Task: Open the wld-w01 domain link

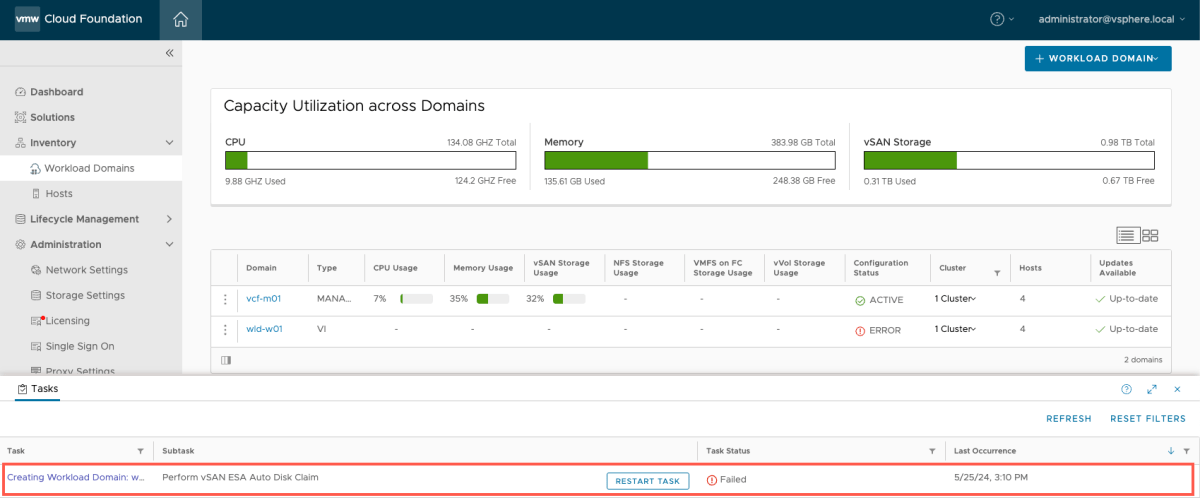Action: 265,329
